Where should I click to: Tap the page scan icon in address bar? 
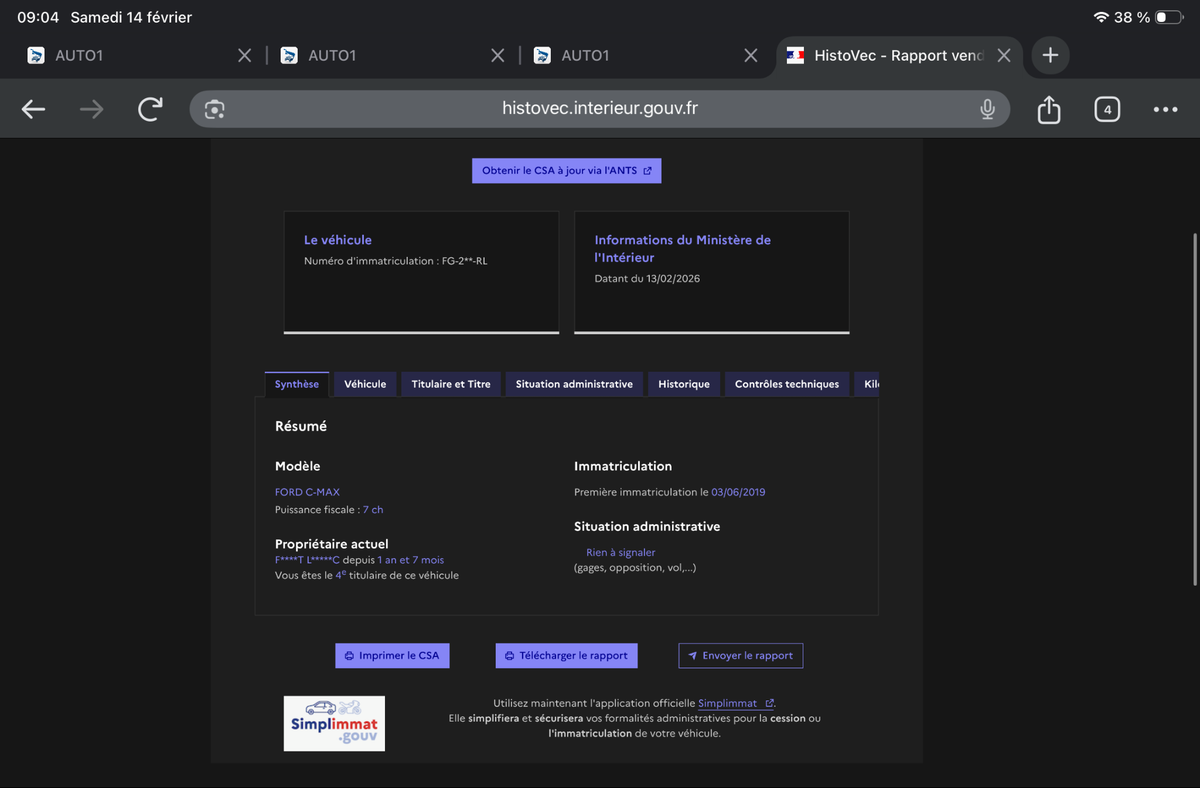pos(214,109)
